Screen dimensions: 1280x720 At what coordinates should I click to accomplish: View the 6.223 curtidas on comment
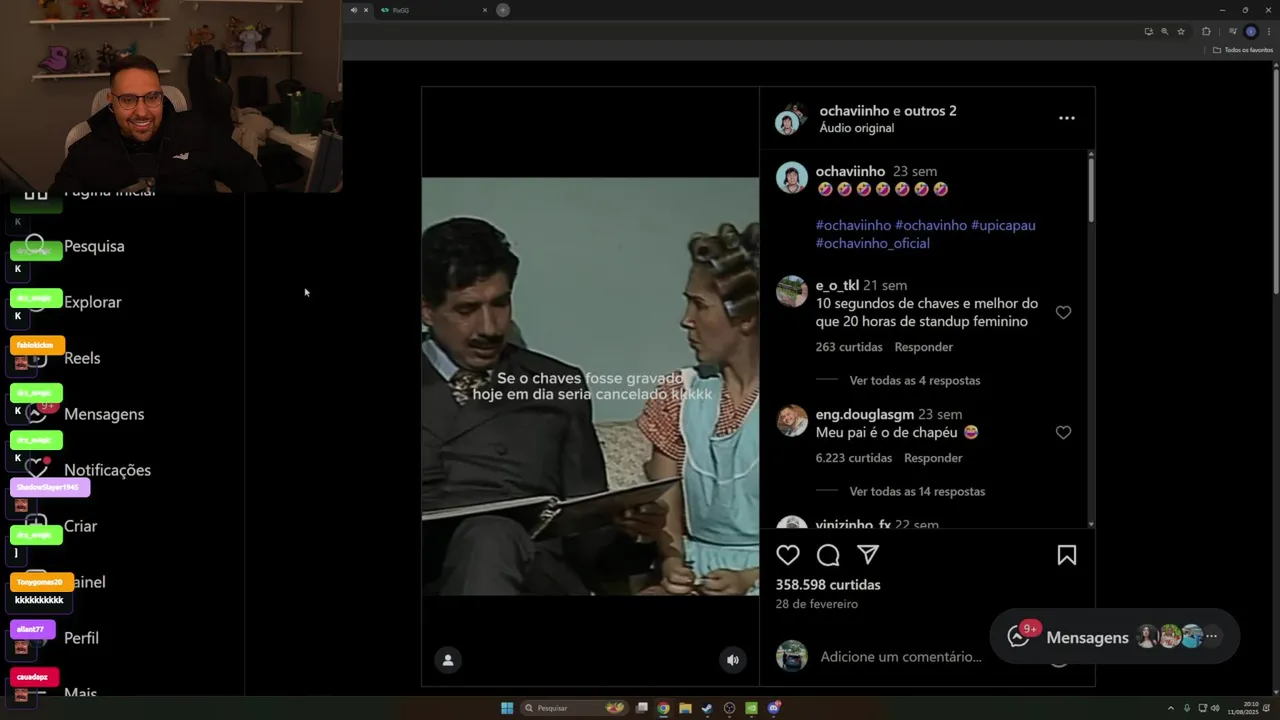click(854, 458)
